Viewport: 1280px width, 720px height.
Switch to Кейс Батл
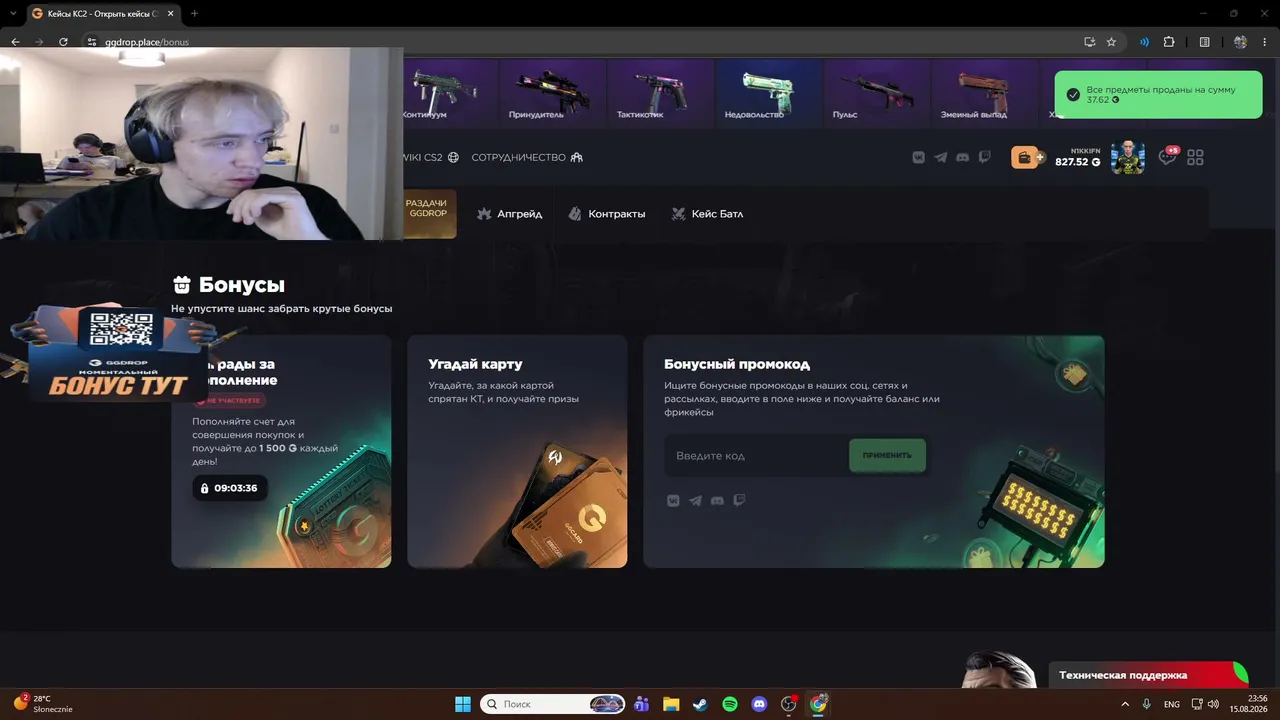pos(707,214)
